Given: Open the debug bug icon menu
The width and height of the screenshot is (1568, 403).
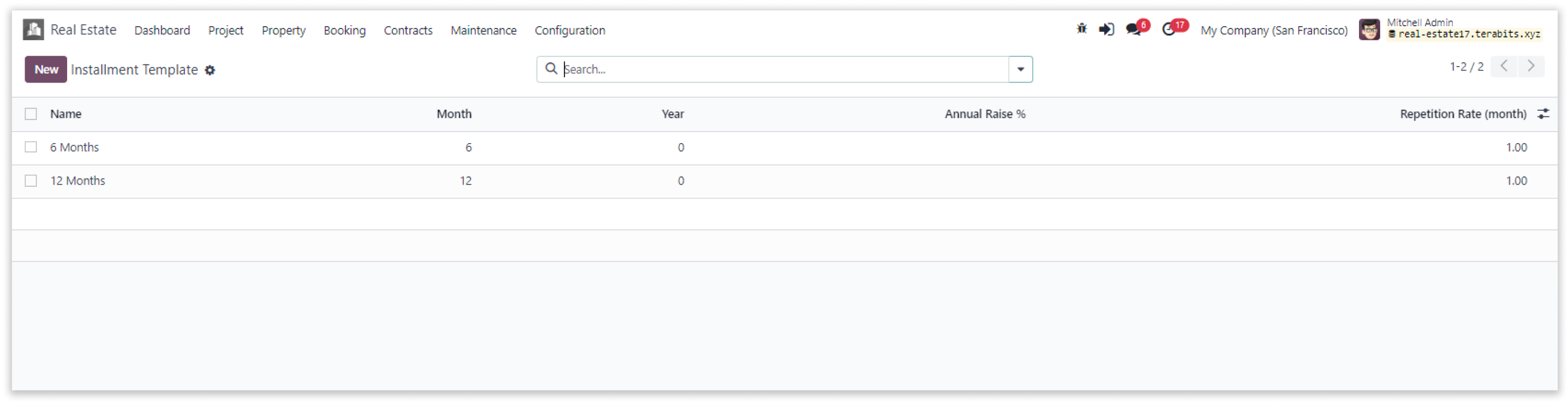Looking at the screenshot, I should tap(1081, 28).
